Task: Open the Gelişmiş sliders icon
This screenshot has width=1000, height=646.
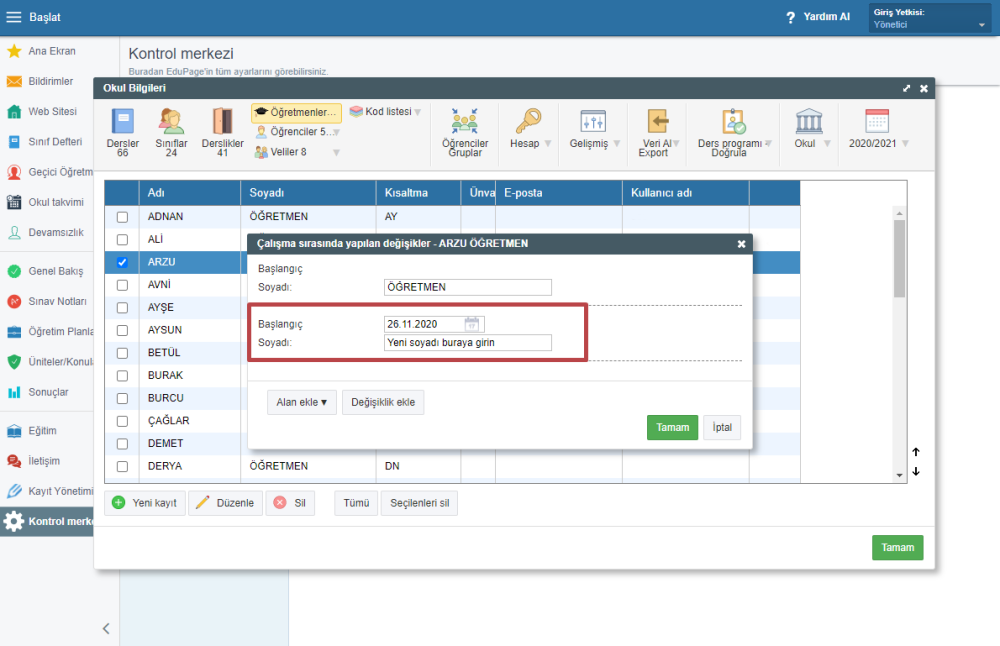Action: tap(593, 121)
